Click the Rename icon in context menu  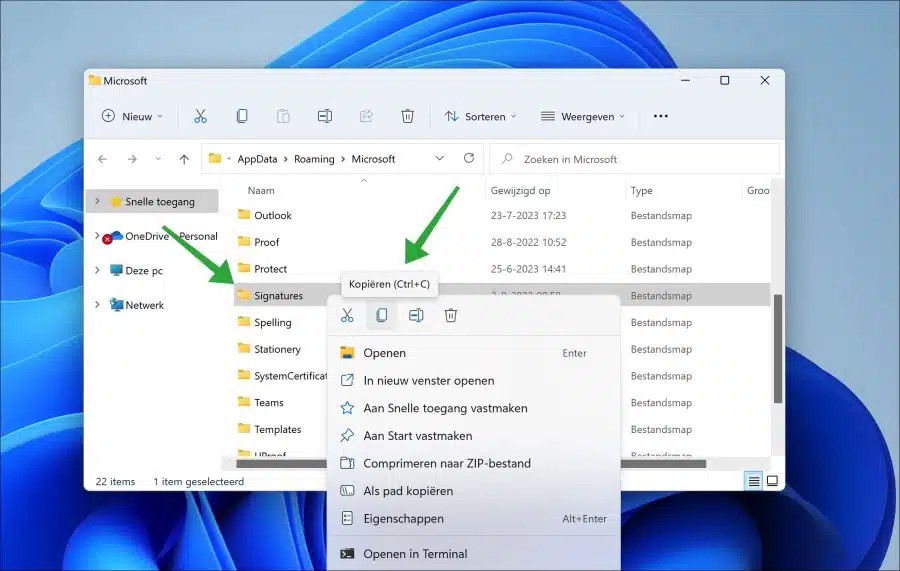[x=416, y=315]
